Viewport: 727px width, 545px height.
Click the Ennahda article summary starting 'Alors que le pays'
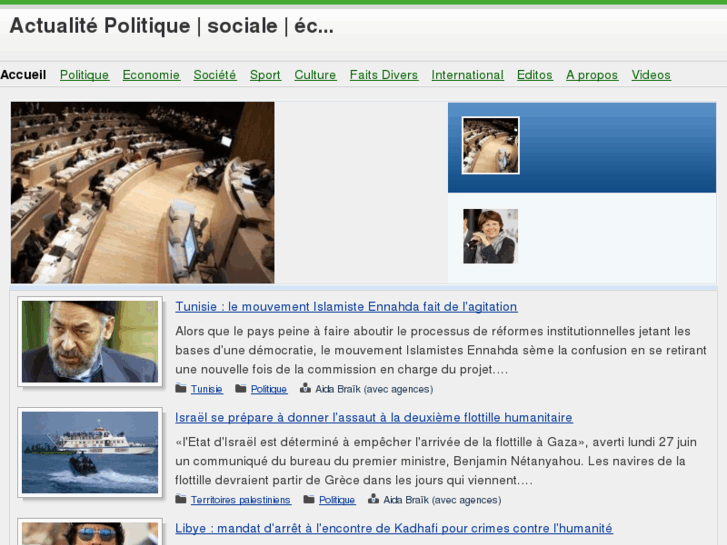pyautogui.click(x=440, y=350)
